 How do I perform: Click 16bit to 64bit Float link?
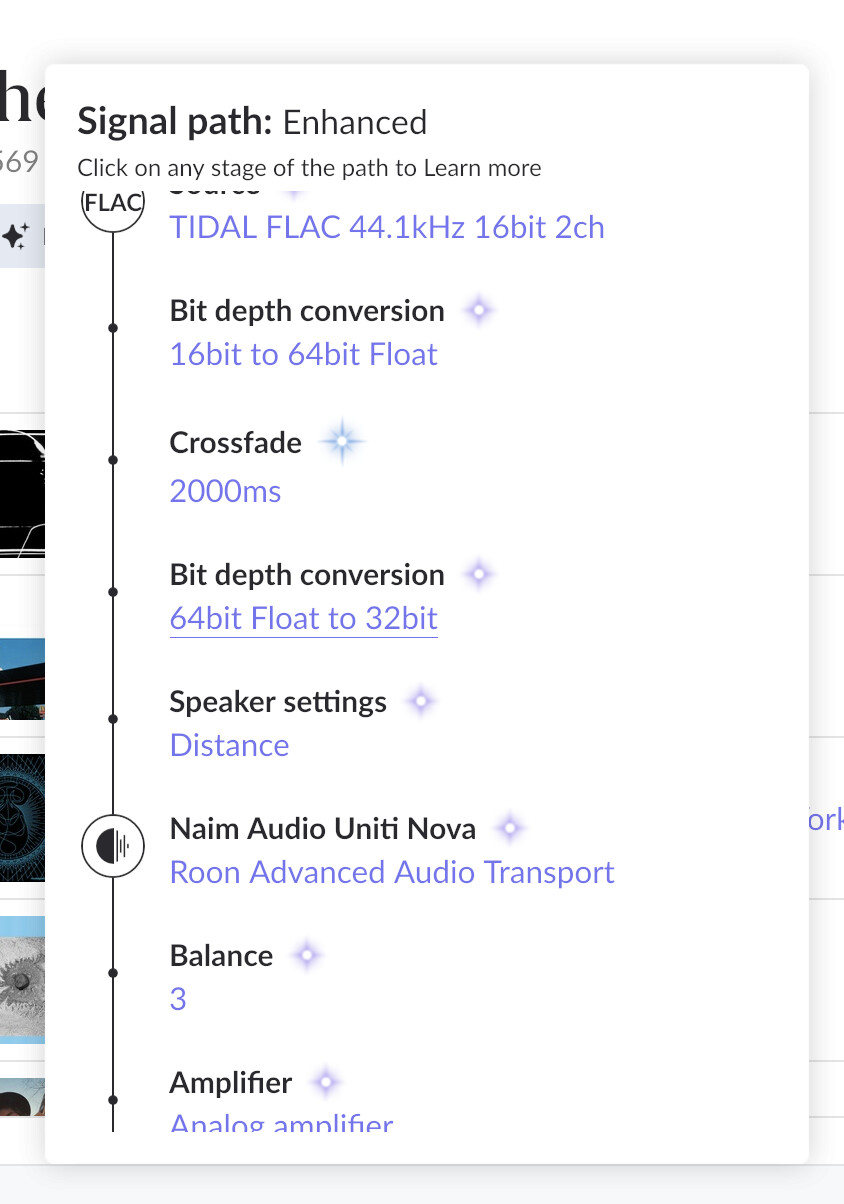tap(304, 354)
